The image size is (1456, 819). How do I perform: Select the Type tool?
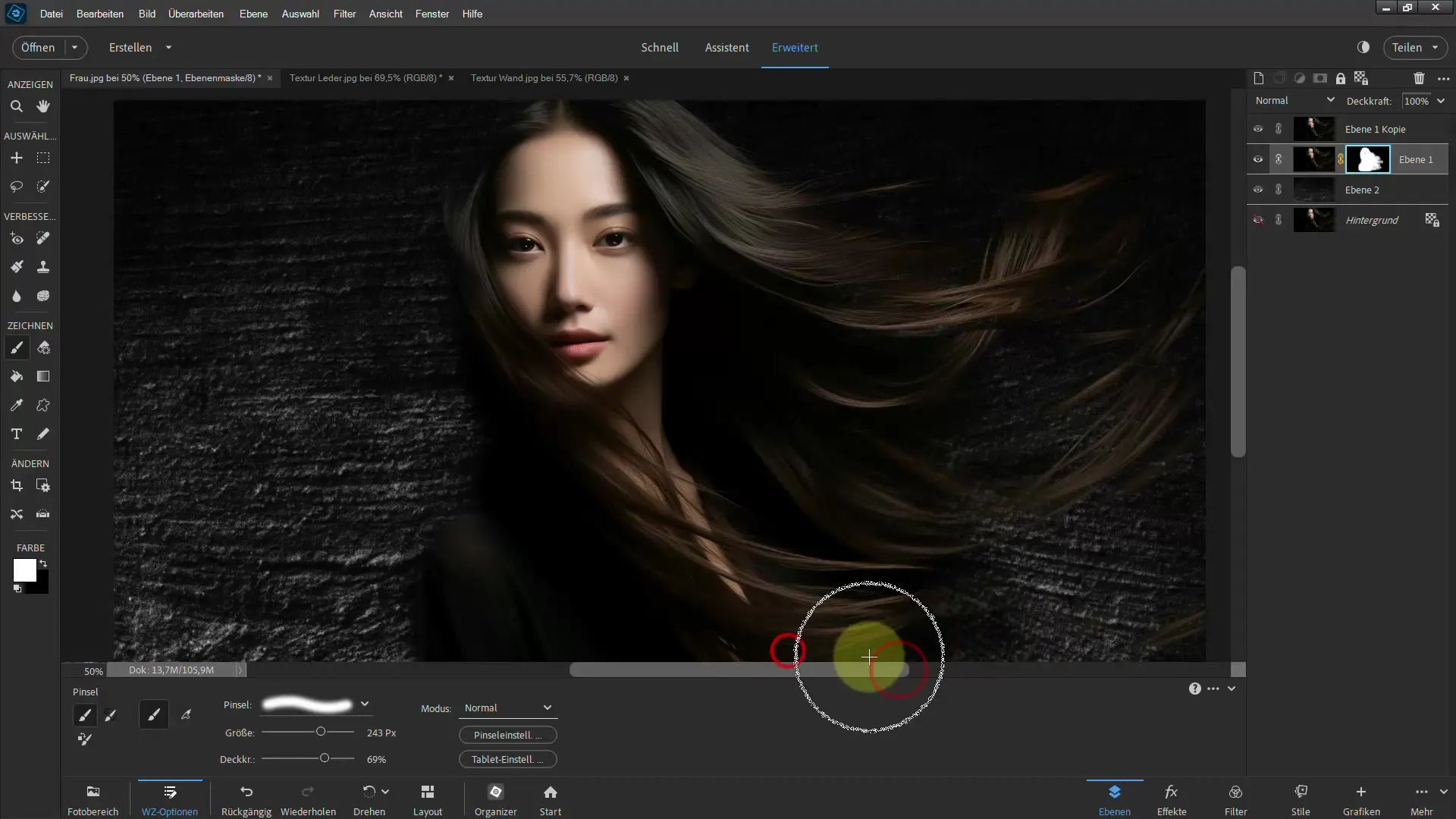[x=16, y=434]
